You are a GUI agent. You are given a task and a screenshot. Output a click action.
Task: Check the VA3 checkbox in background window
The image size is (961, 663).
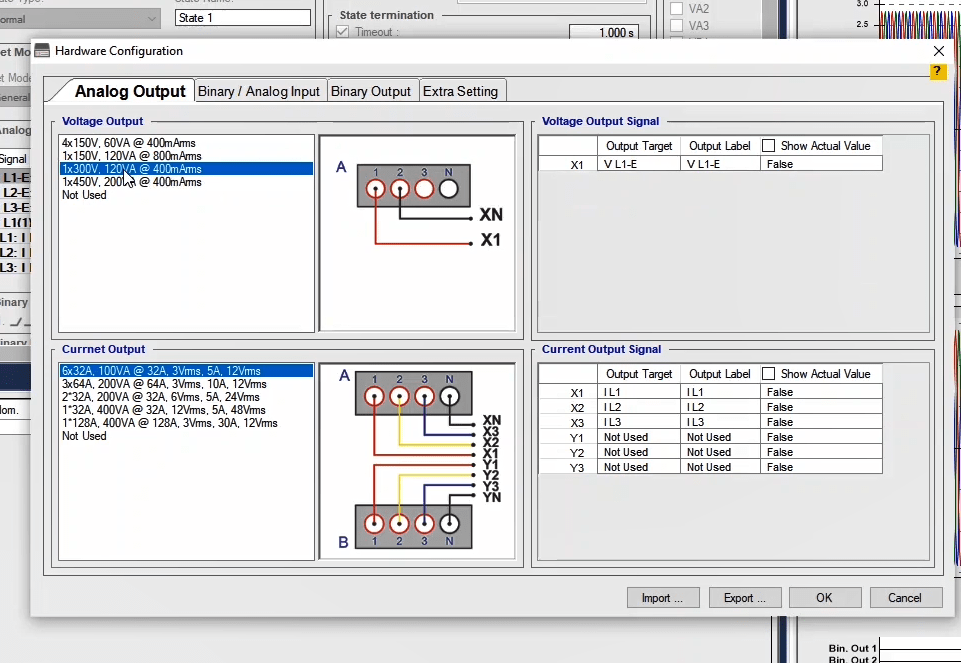coord(677,26)
